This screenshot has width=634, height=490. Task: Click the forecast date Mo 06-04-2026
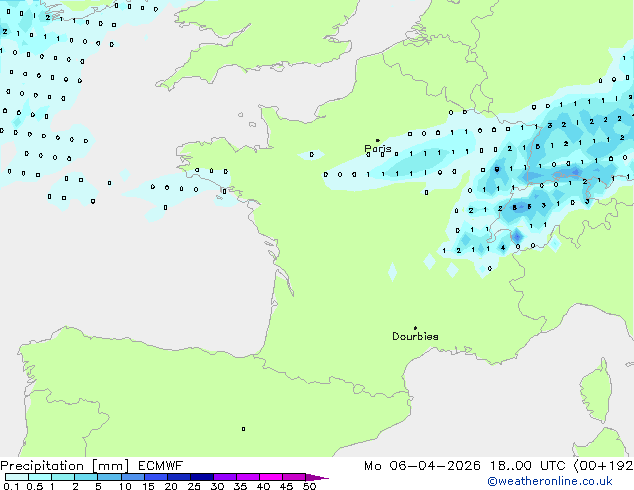[x=423, y=466]
